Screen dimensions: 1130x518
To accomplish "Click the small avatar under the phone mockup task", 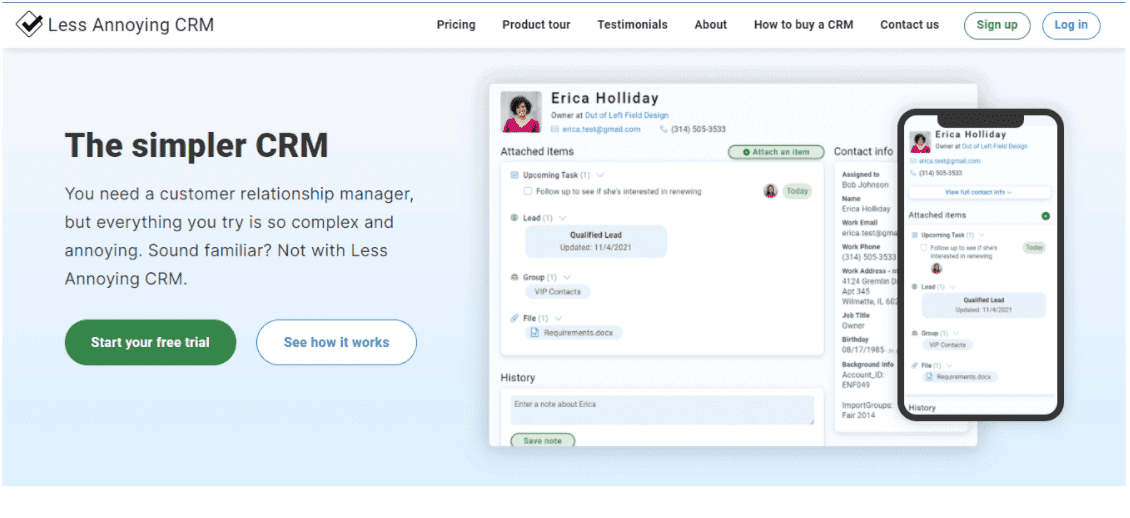I will click(x=936, y=268).
